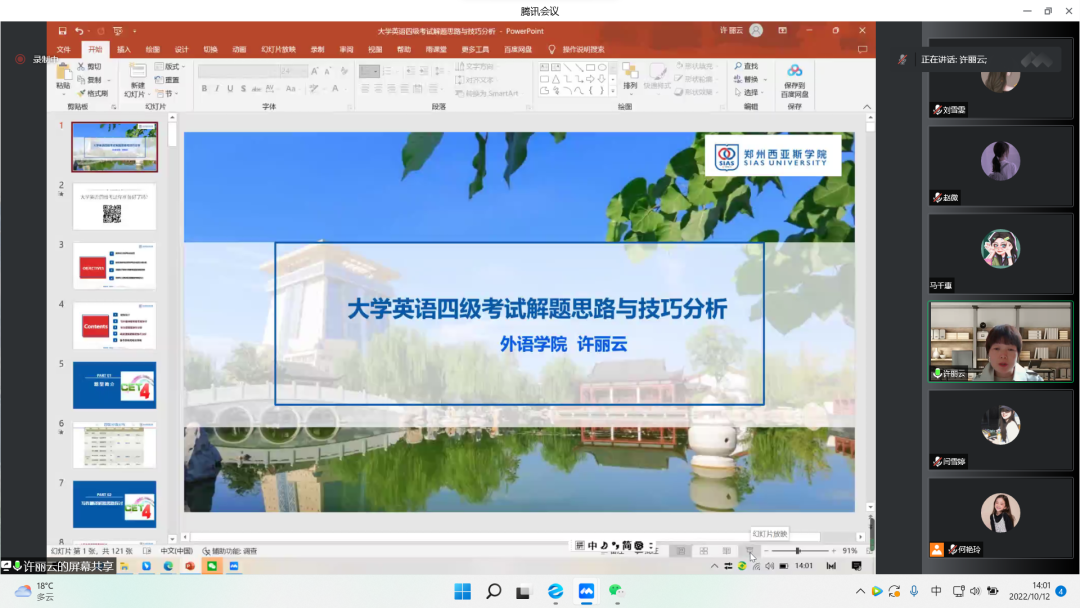Image resolution: width=1080 pixels, height=608 pixels.
Task: Start slide show from status bar
Action: pos(749,551)
